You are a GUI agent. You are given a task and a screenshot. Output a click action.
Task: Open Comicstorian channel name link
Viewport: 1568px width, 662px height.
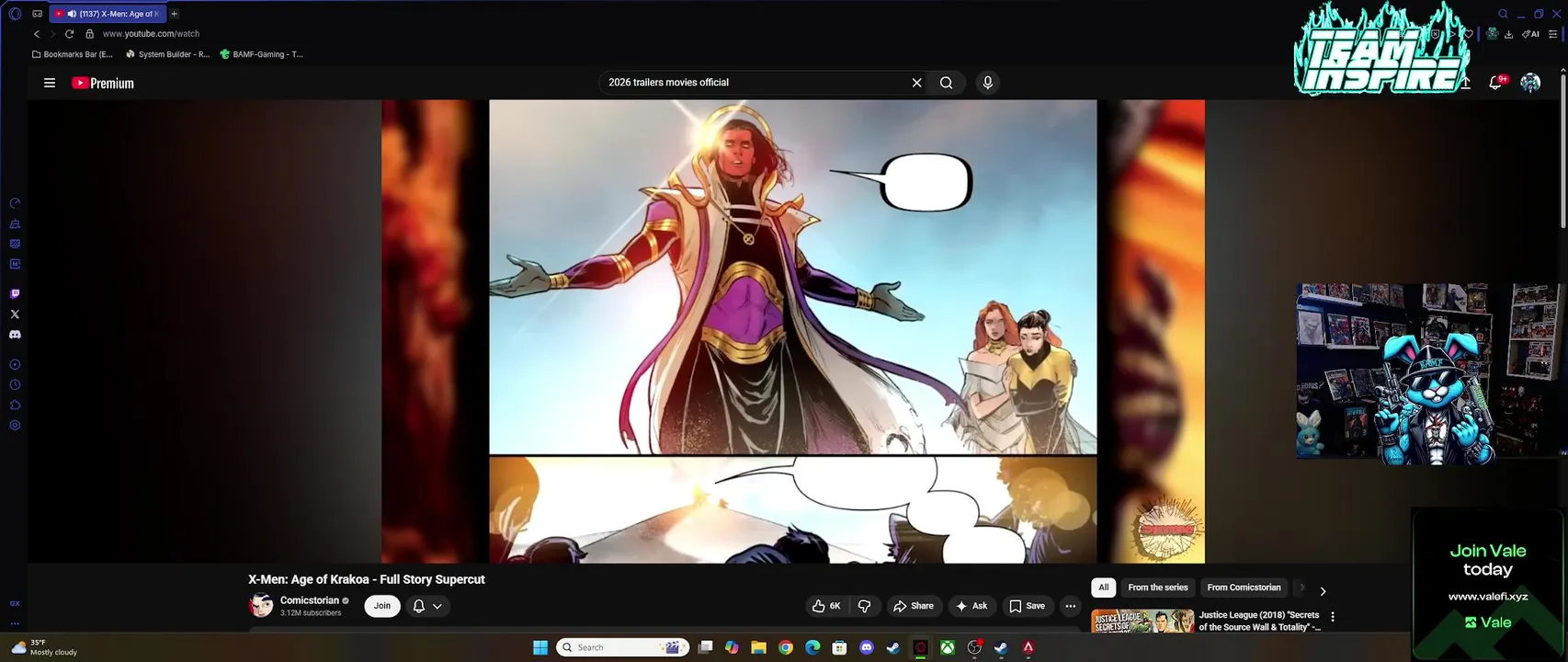(310, 600)
